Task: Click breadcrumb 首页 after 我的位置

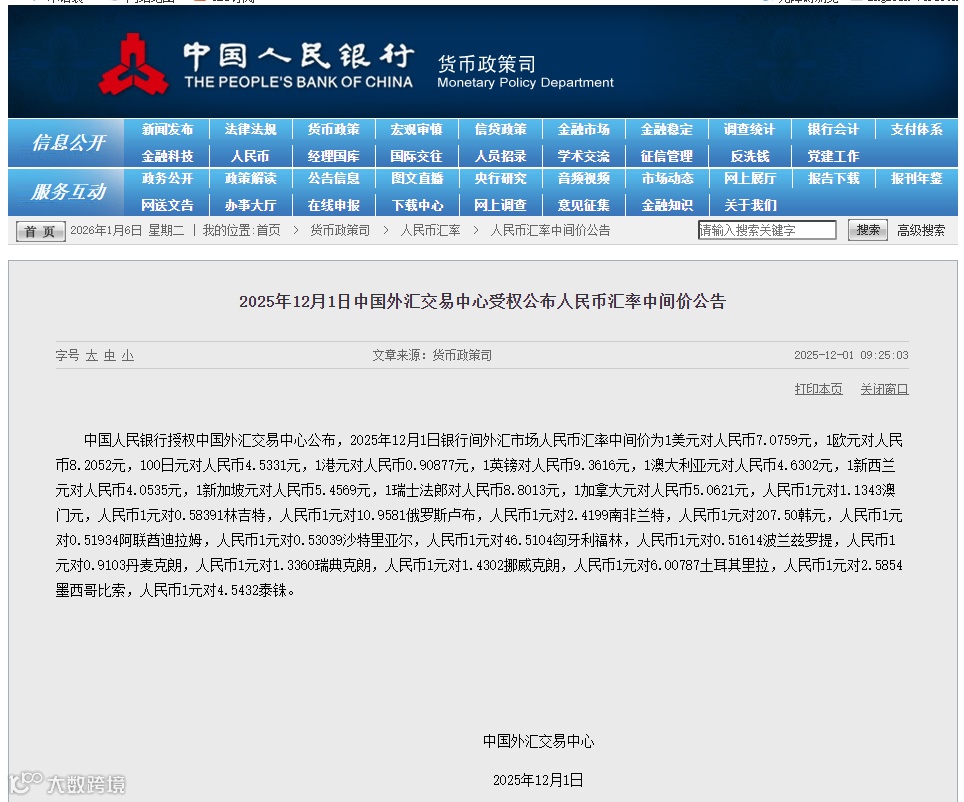Action: 268,231
